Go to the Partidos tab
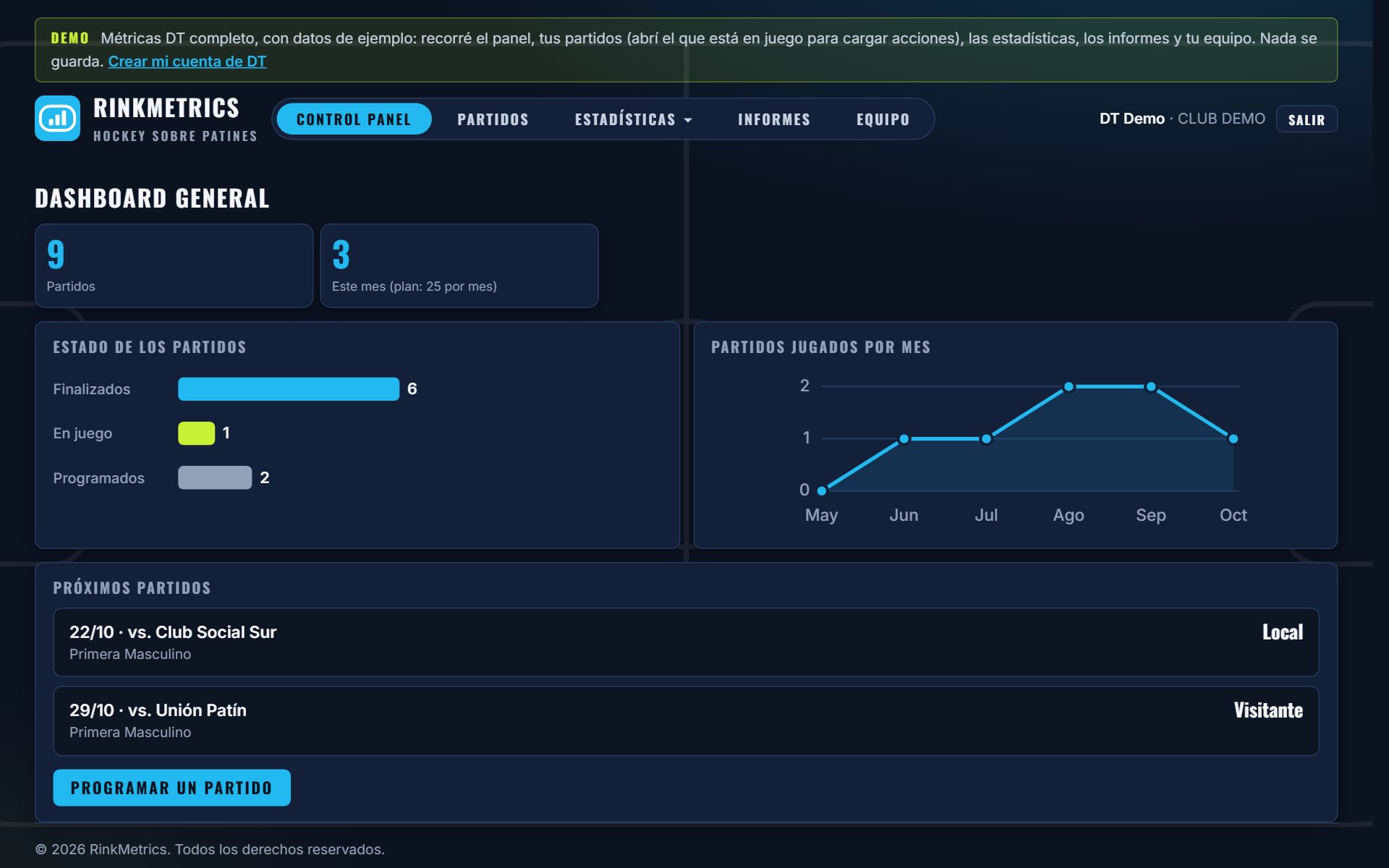 click(x=493, y=119)
